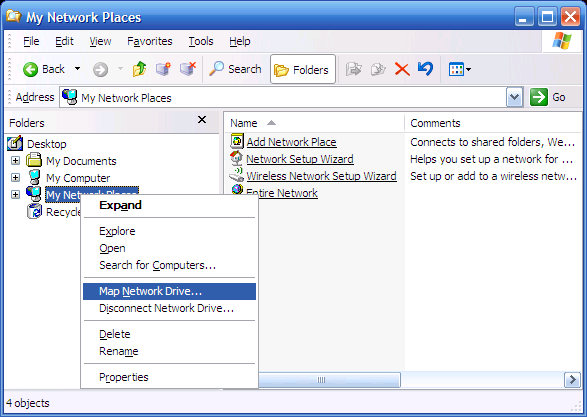Expand My Computer tree node
587x417 pixels.
pyautogui.click(x=15, y=177)
